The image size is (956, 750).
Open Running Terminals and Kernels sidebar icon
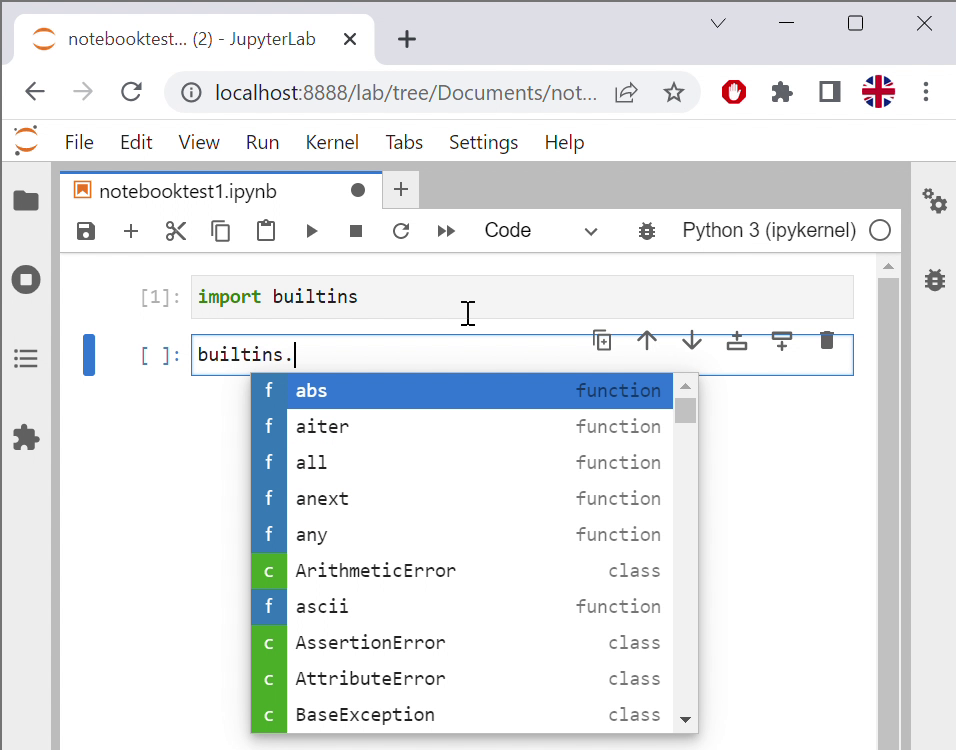tap(26, 280)
